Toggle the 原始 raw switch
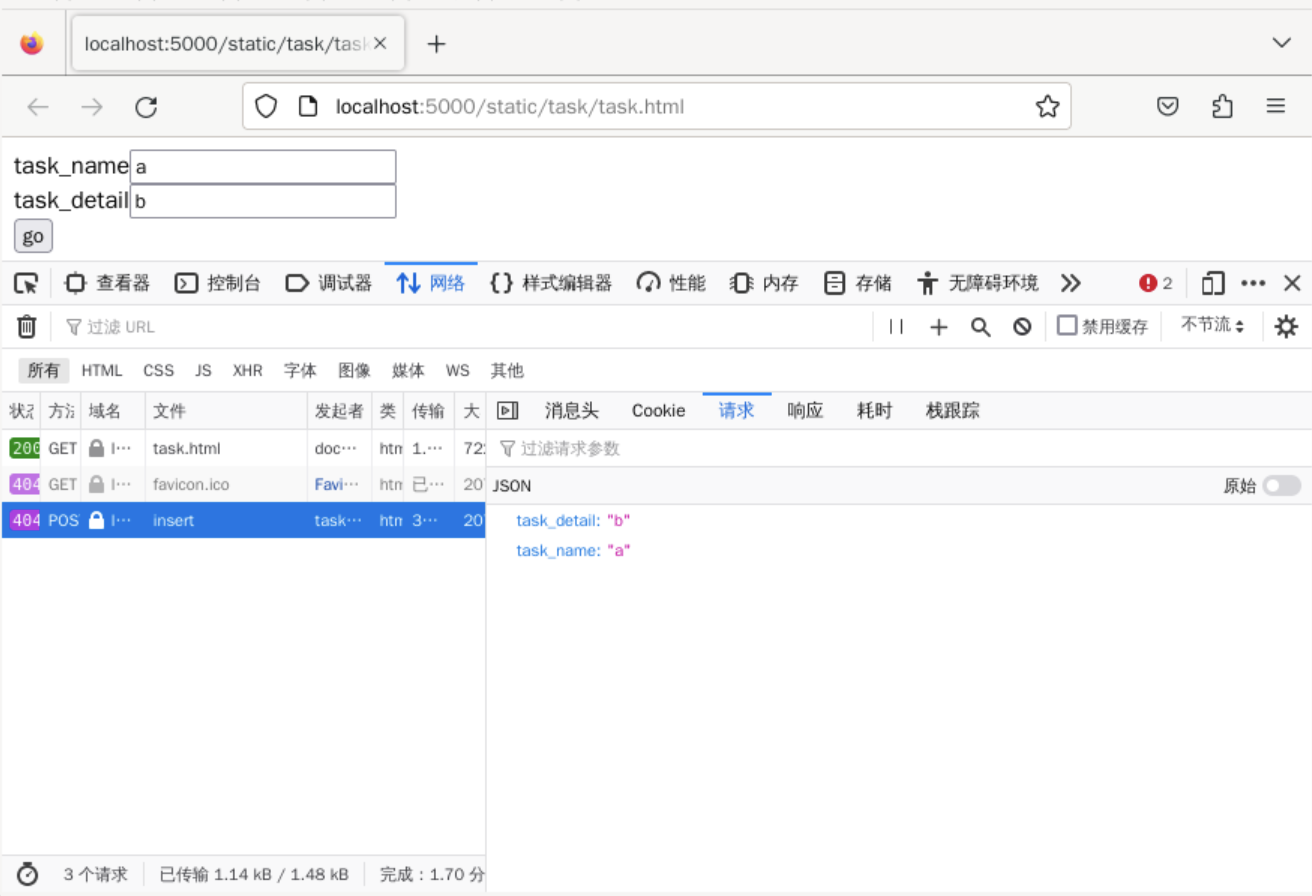This screenshot has width=1312, height=896. tap(1282, 486)
